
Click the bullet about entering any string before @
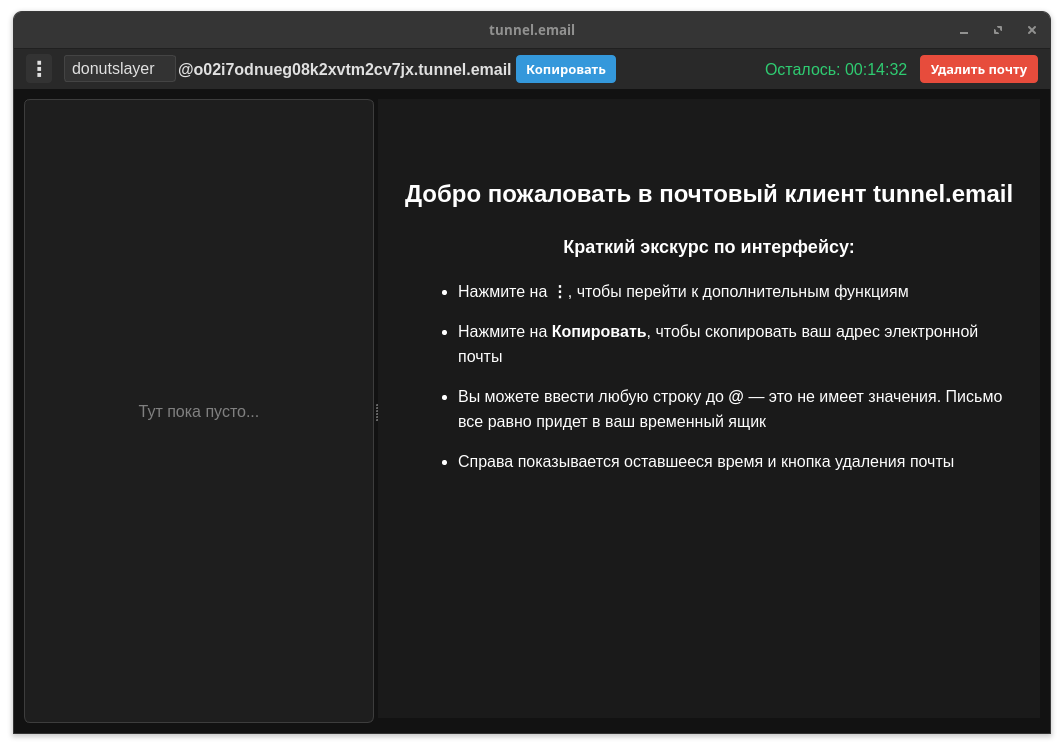(x=729, y=408)
